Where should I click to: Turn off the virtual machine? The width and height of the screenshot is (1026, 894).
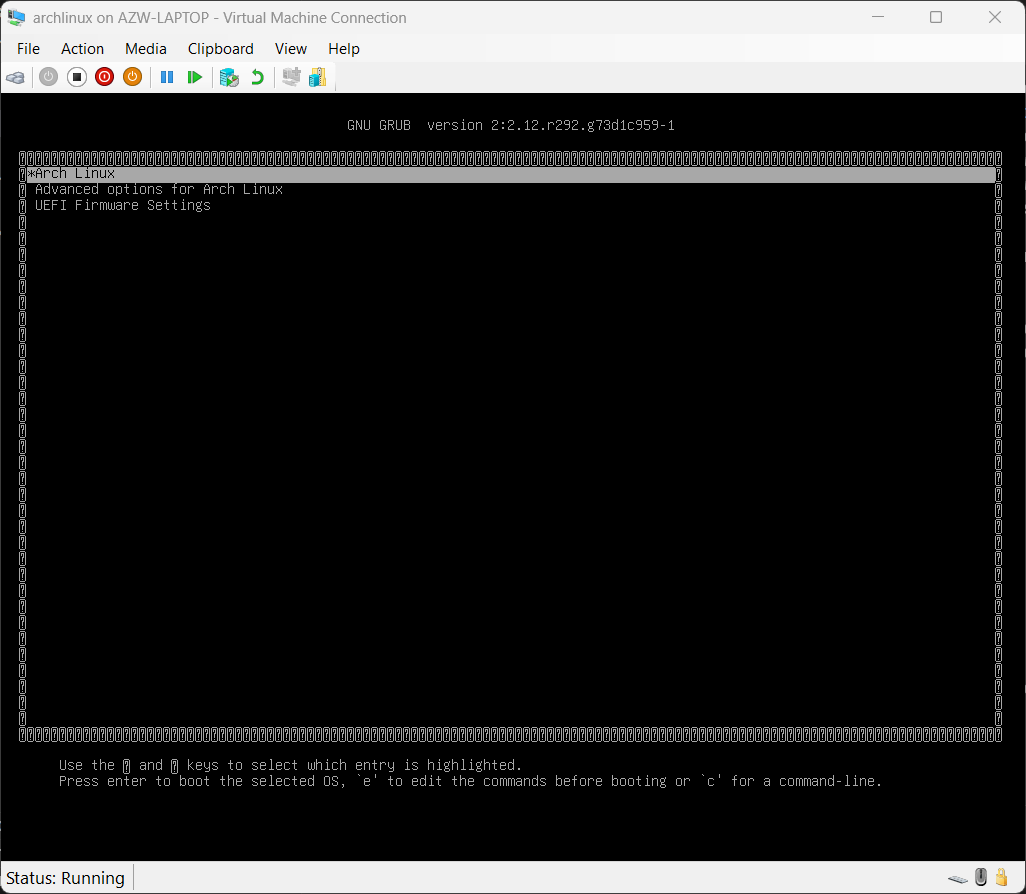tap(77, 77)
